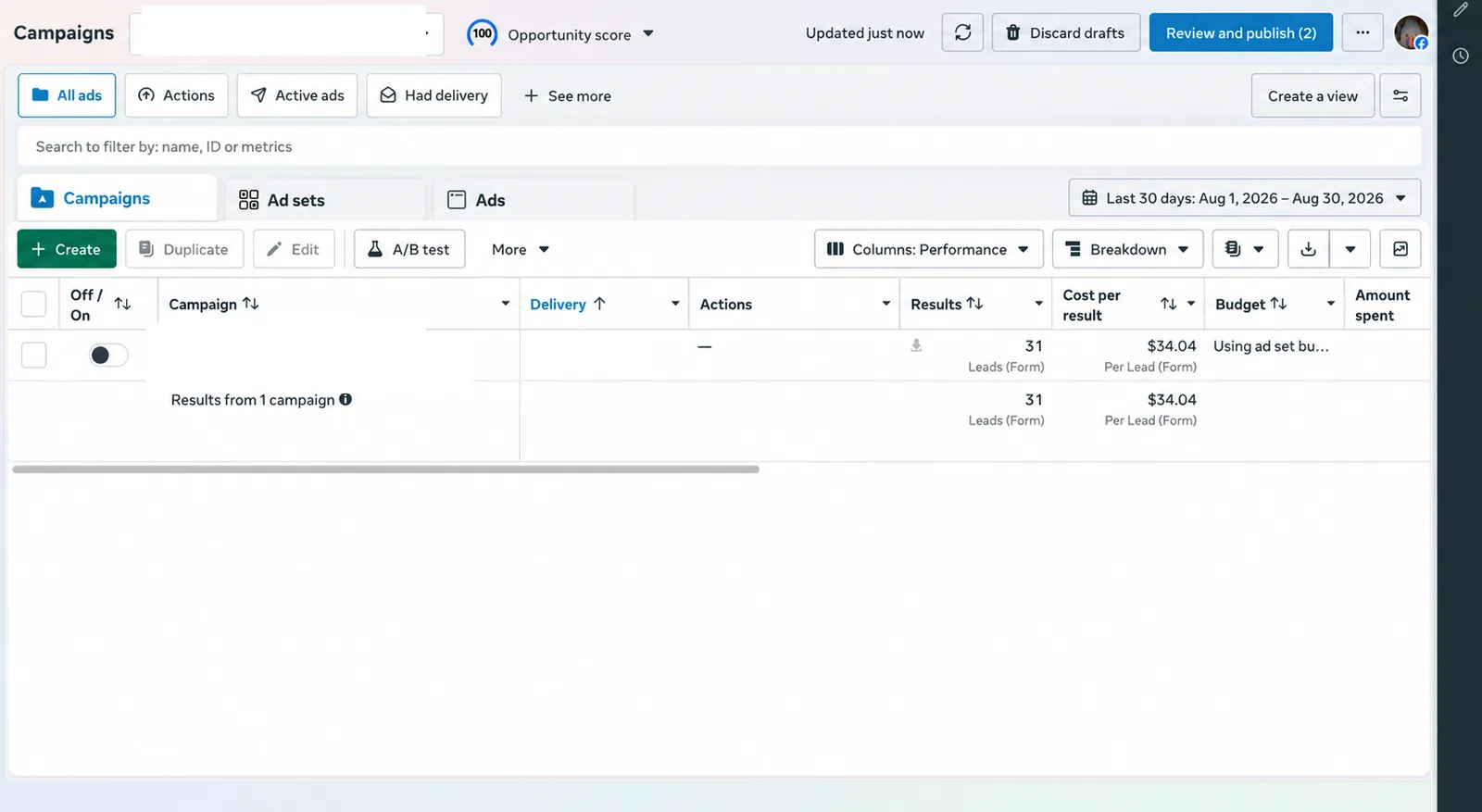The height and width of the screenshot is (812, 1482).
Task: Open the Breakdown dropdown
Action: tap(1127, 249)
